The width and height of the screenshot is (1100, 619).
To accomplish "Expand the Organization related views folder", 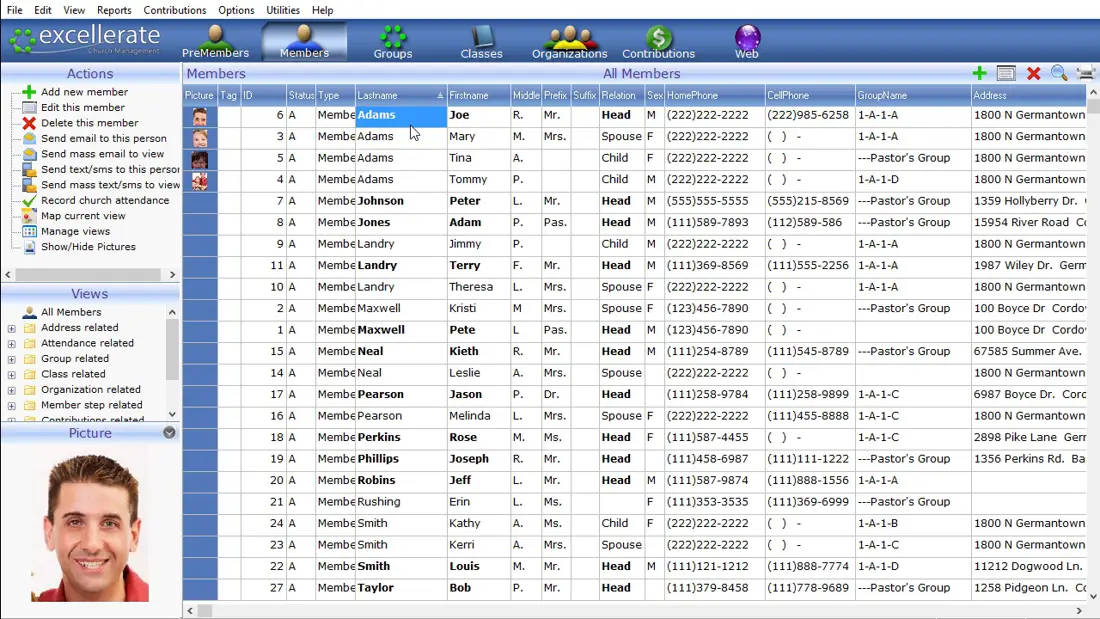I will tap(11, 390).
